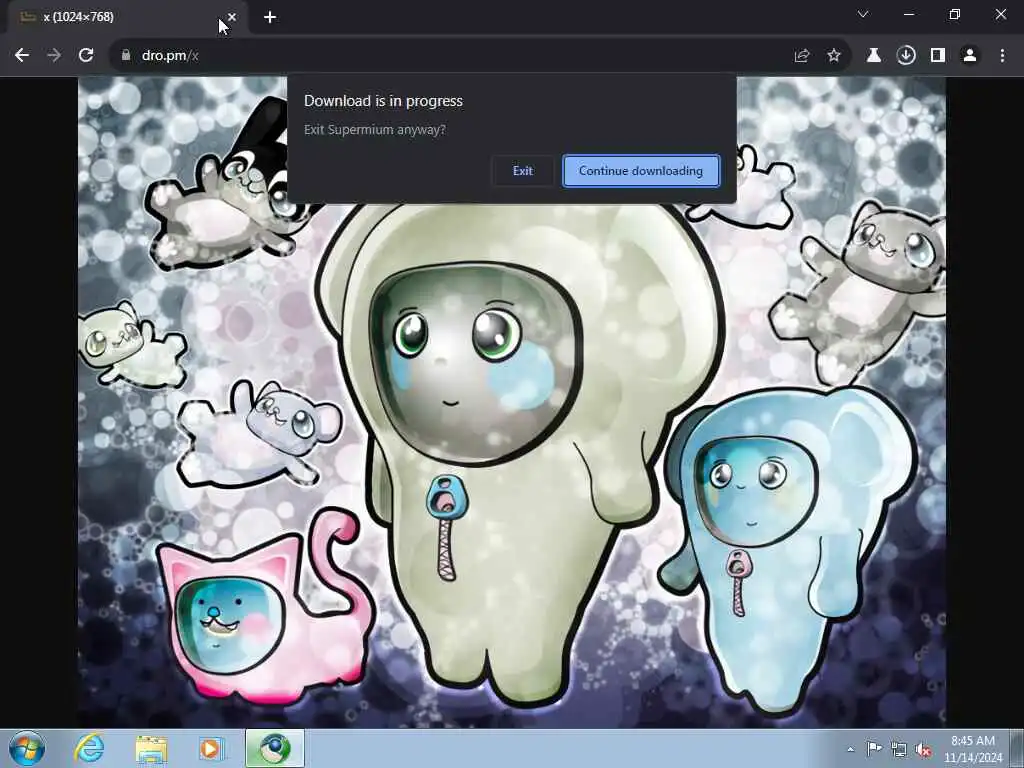
Task: Share this page using the share icon
Action: pos(802,56)
